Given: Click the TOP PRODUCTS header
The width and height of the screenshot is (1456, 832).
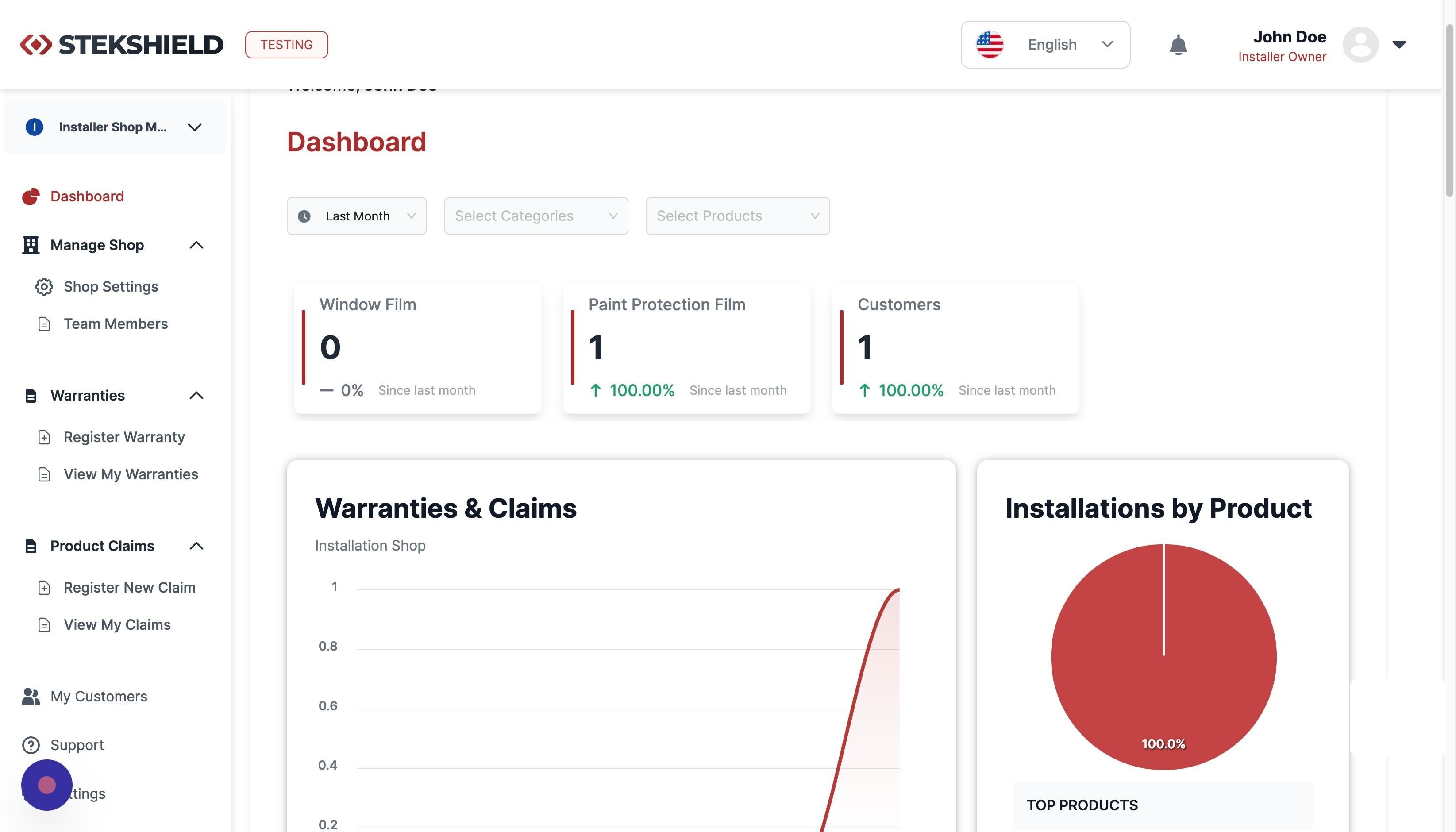Looking at the screenshot, I should (x=1082, y=805).
